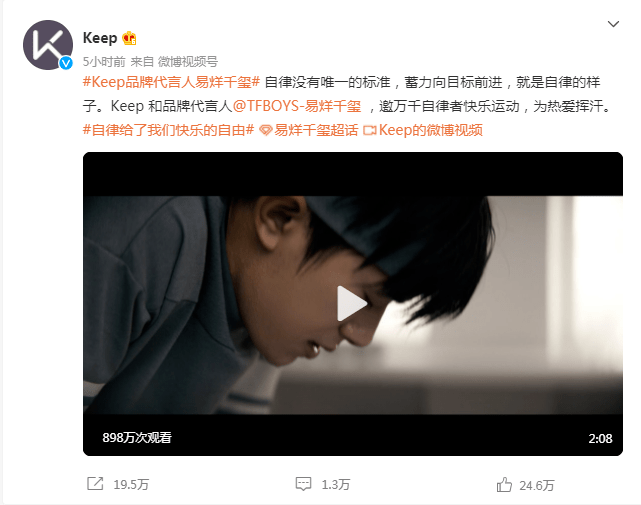
Task: Open comments via speech bubble icon
Action: (303, 484)
